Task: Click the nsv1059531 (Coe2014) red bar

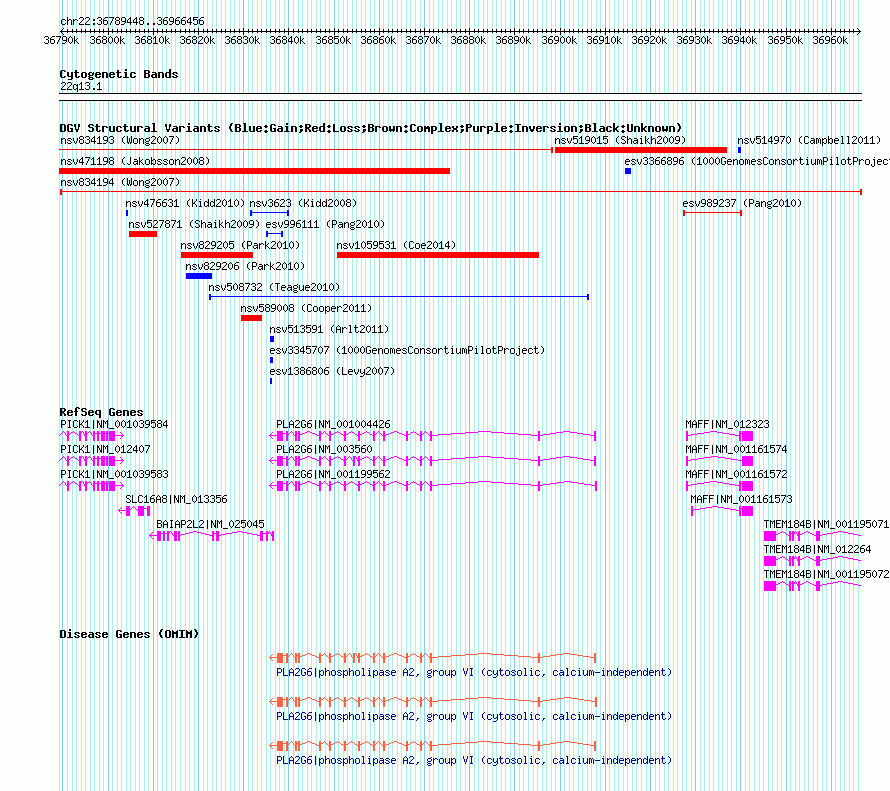Action: 438,255
